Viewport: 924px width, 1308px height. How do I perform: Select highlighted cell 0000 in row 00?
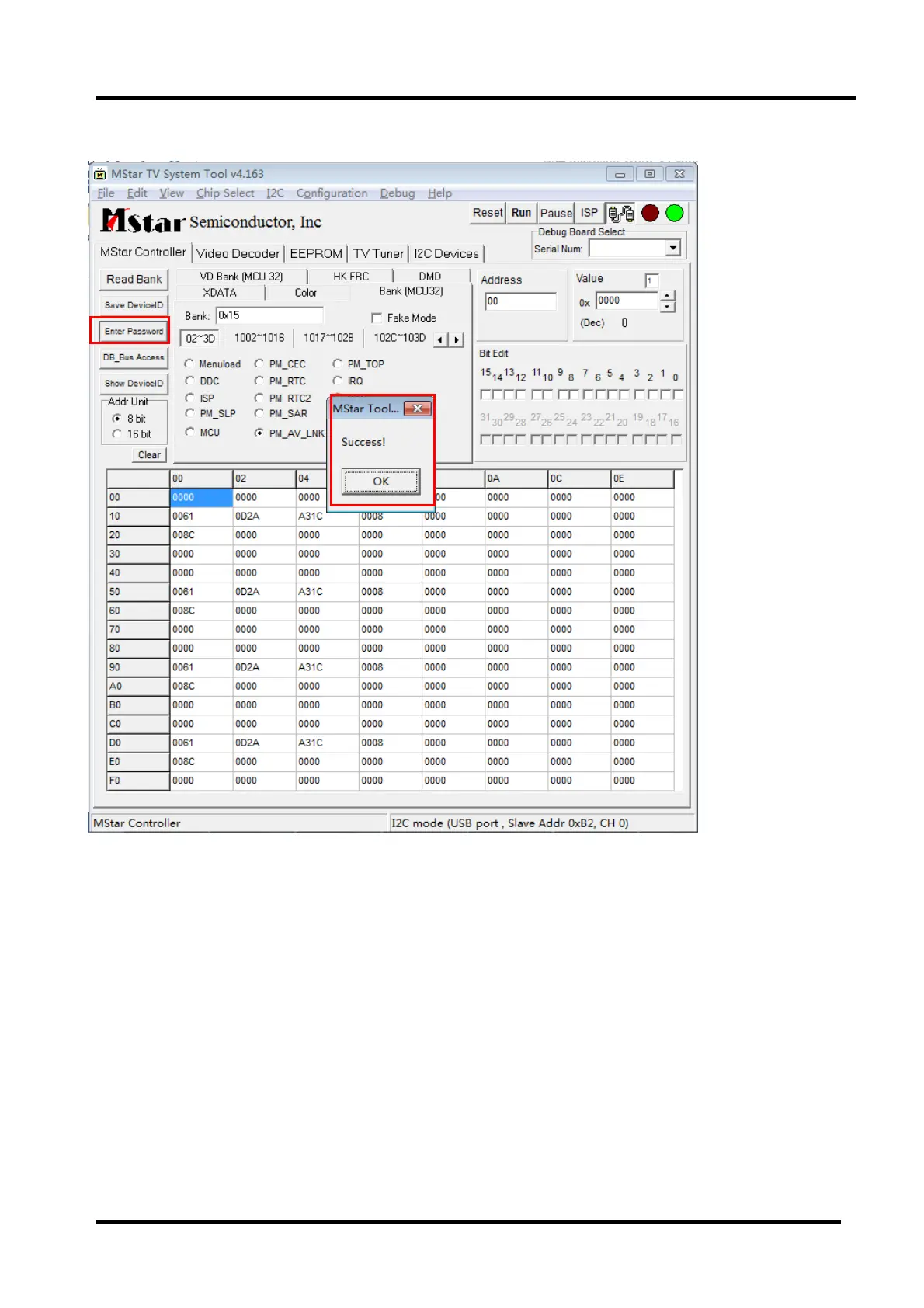[x=201, y=497]
